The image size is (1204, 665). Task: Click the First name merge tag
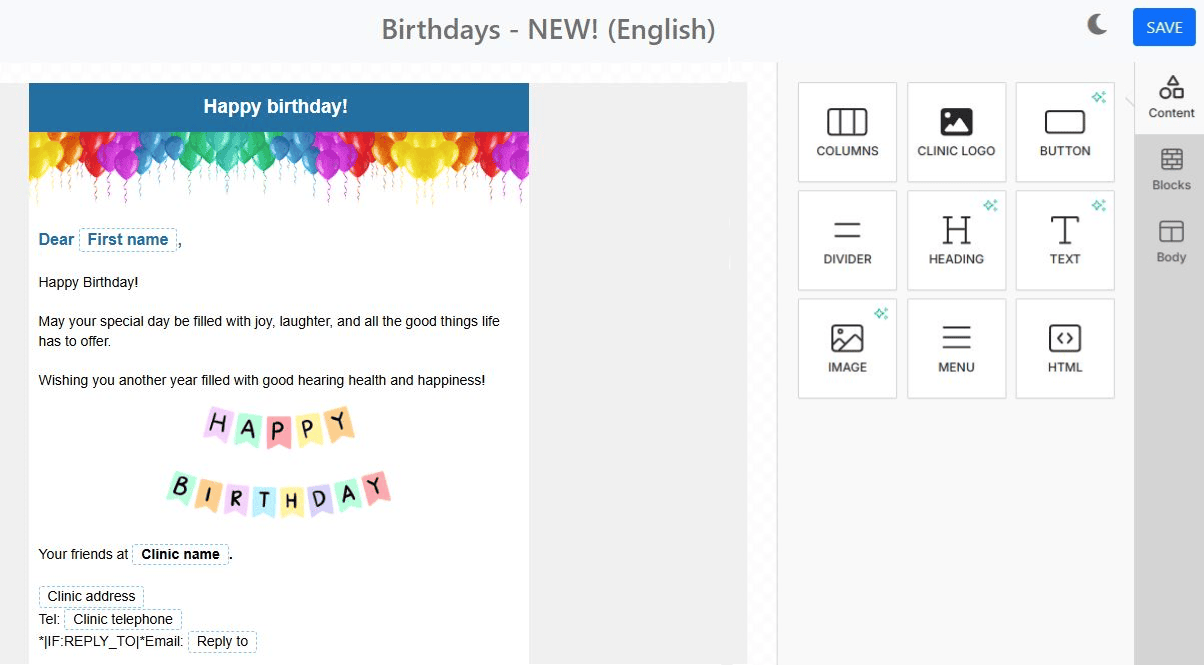[x=128, y=240]
